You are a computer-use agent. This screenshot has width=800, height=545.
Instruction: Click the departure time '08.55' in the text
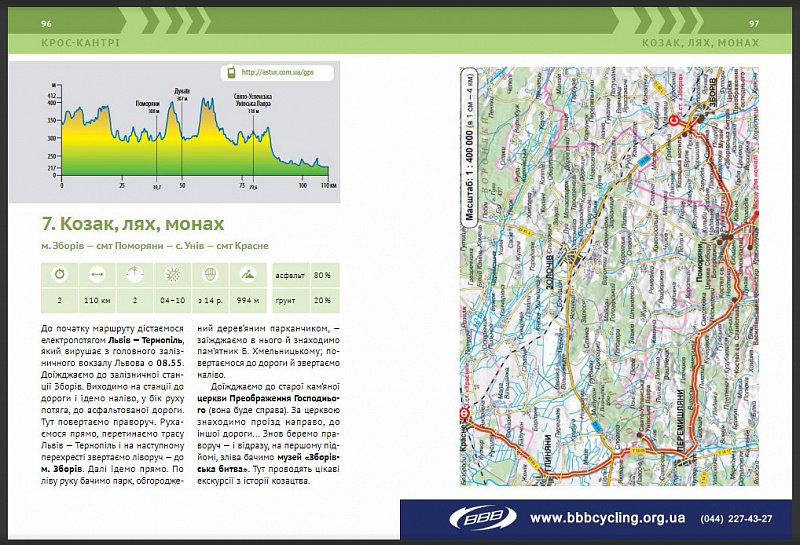coord(170,363)
